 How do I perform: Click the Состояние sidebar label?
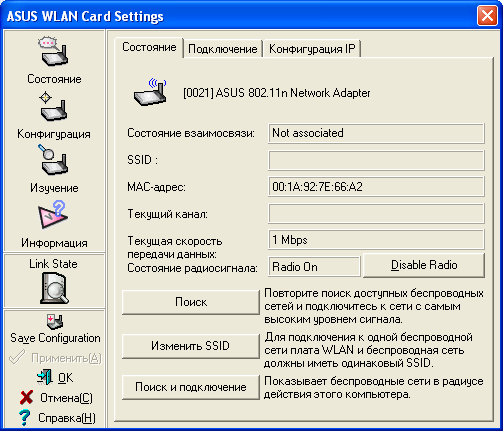click(54, 79)
